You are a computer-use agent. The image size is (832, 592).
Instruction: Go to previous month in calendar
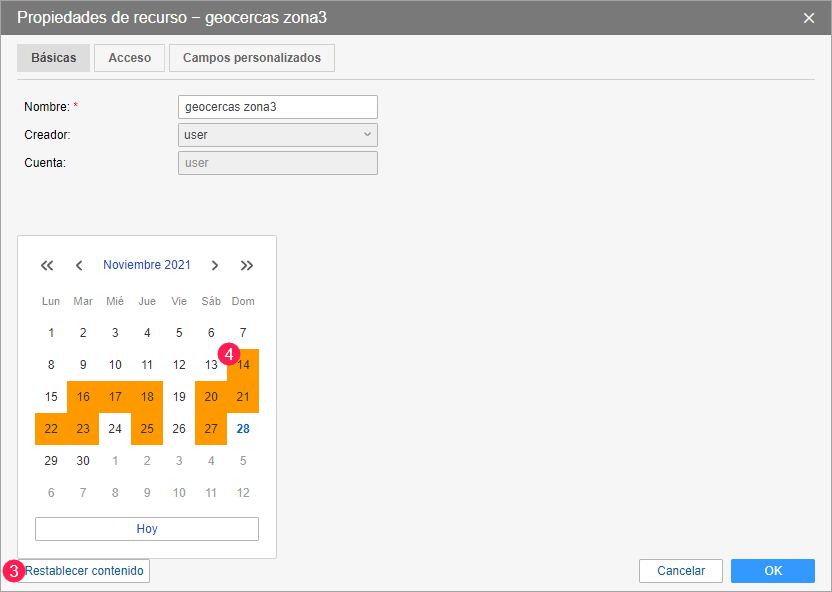[x=79, y=265]
